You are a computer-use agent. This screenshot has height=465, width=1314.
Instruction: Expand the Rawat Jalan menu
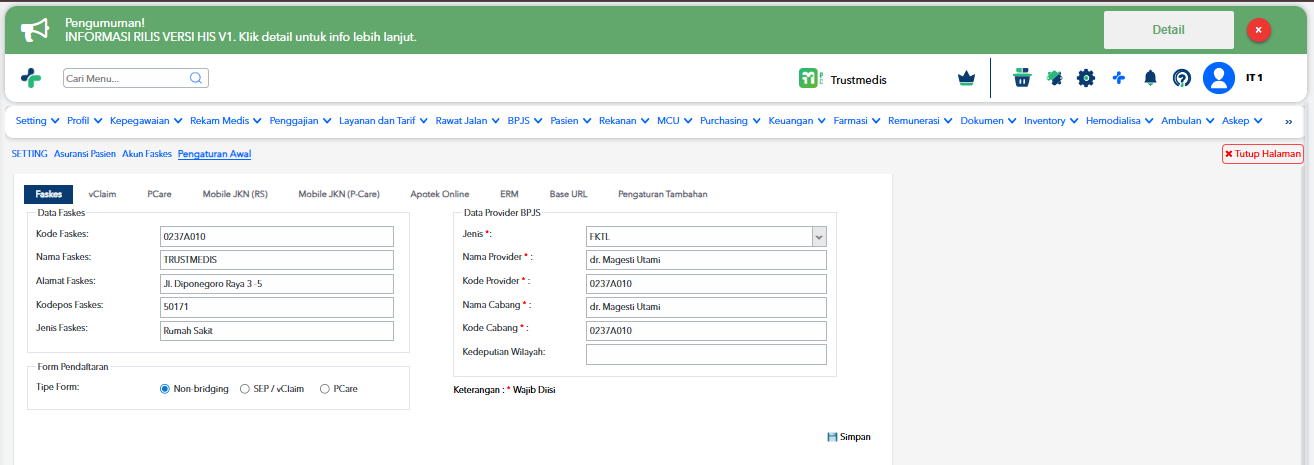click(468, 121)
